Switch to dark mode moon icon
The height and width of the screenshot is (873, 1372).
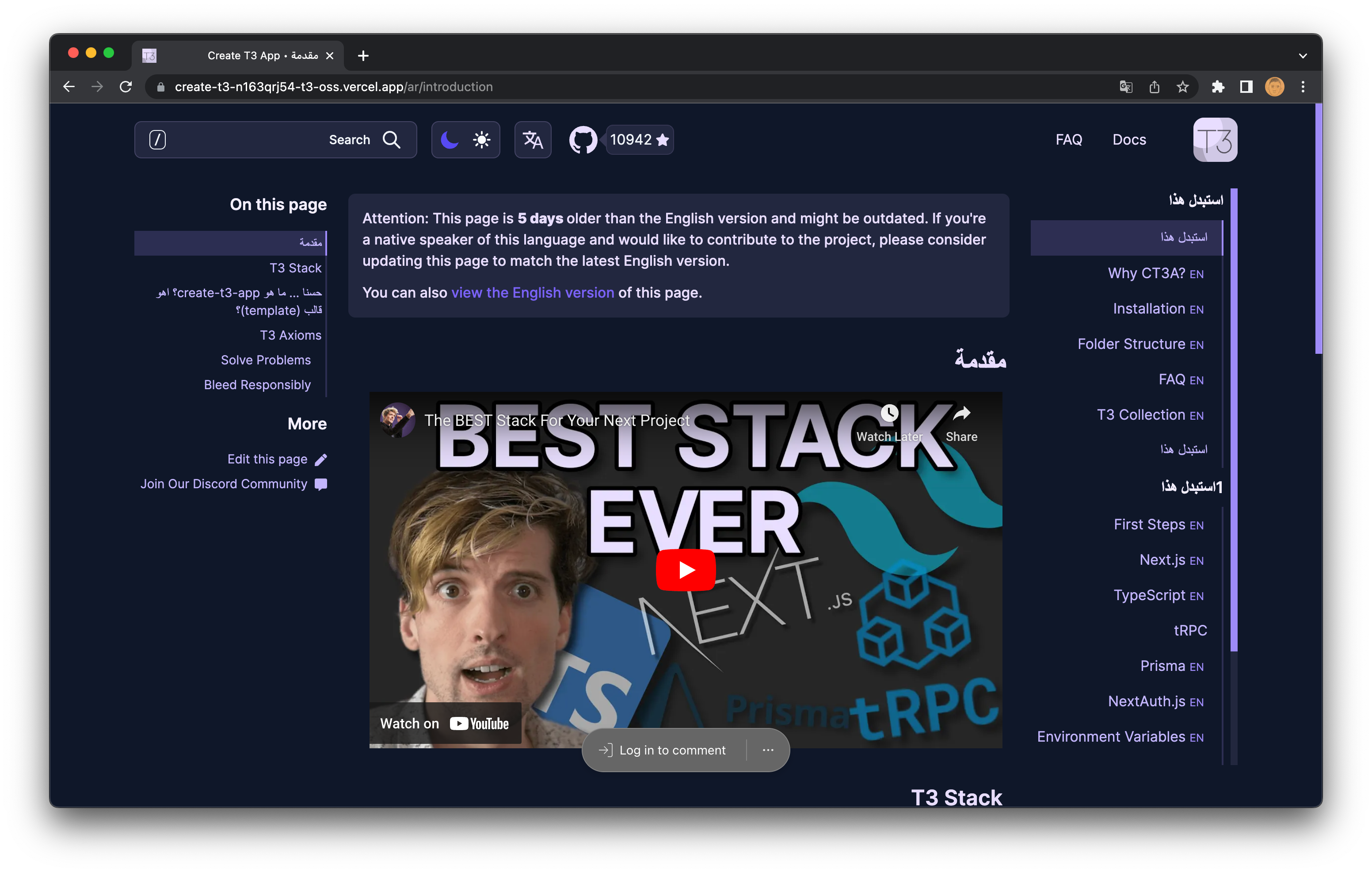click(x=450, y=140)
